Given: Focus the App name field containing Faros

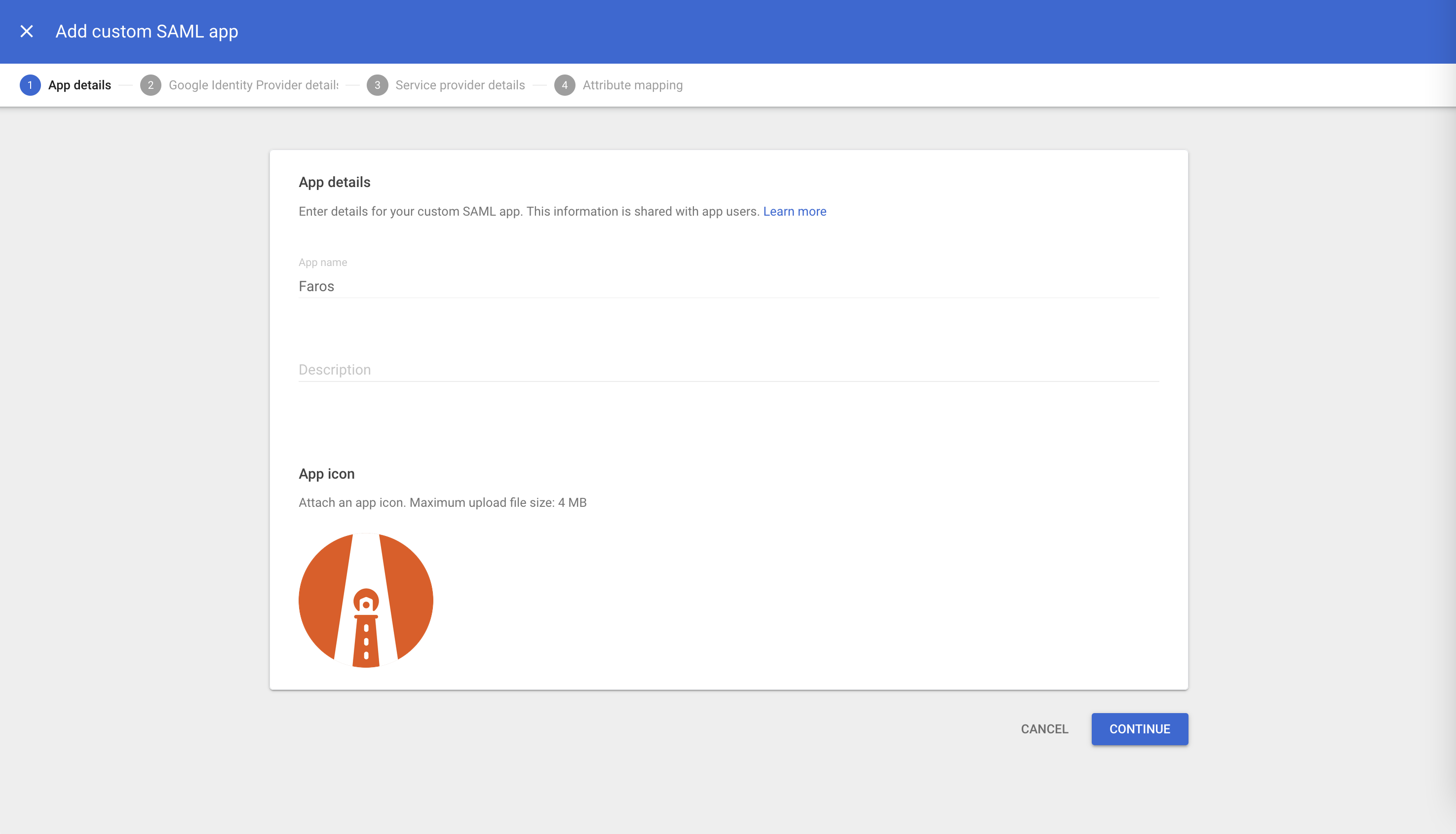Looking at the screenshot, I should pyautogui.click(x=728, y=286).
